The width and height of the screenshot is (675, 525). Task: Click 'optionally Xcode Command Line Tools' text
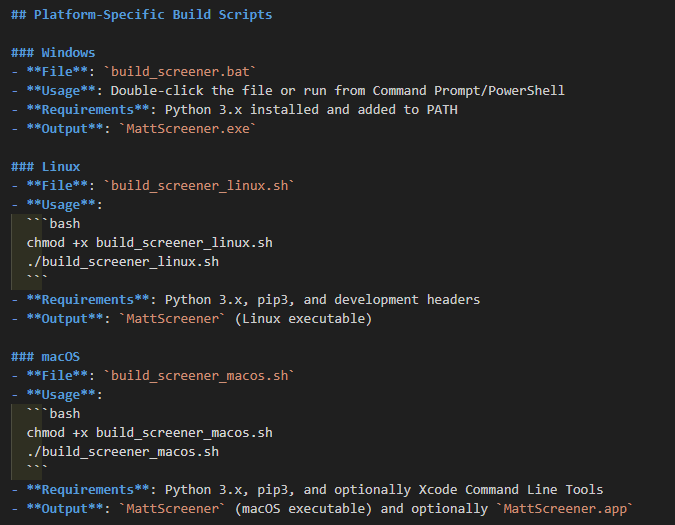[x=469, y=490]
